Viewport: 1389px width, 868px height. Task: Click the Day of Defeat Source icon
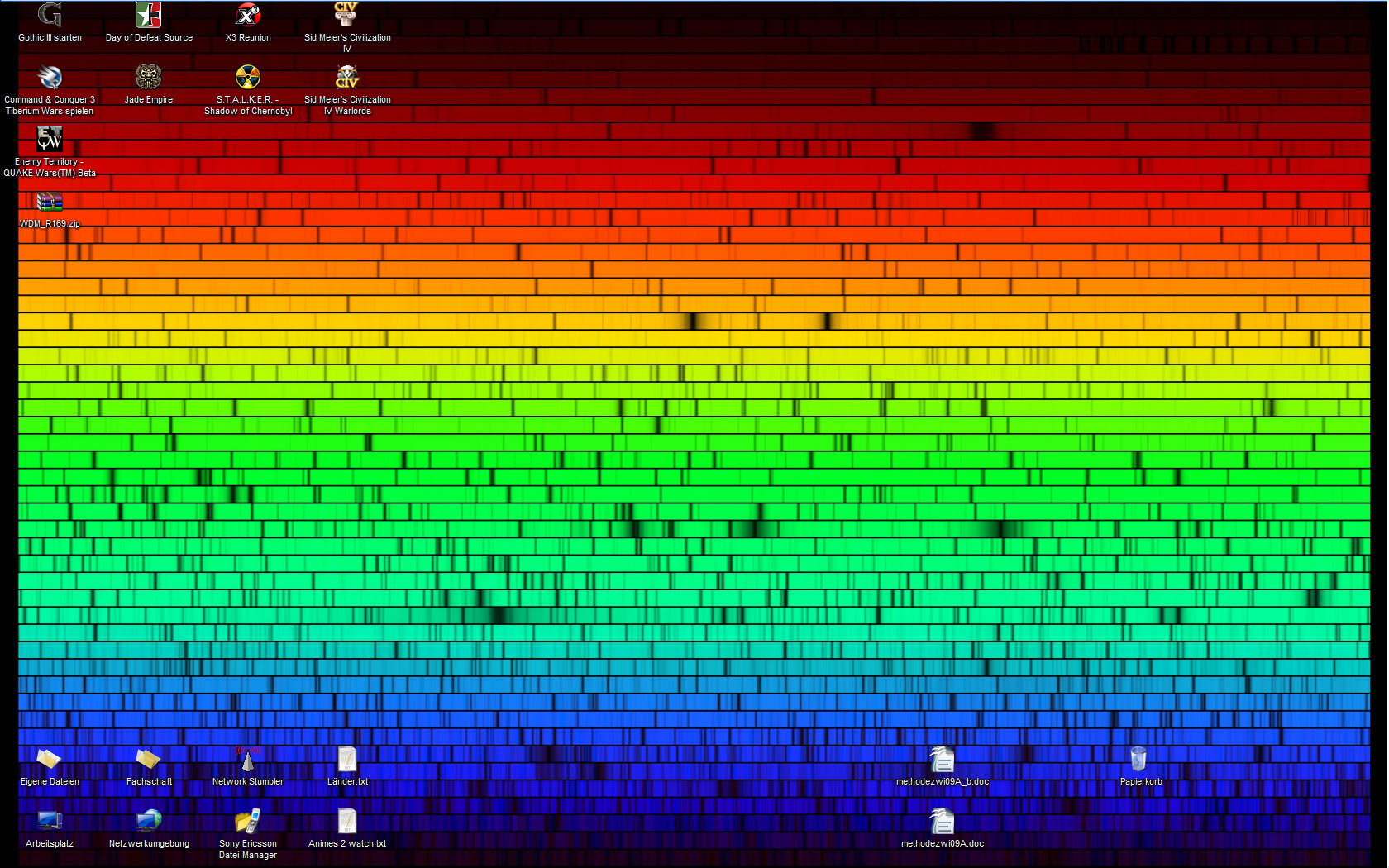point(149,17)
